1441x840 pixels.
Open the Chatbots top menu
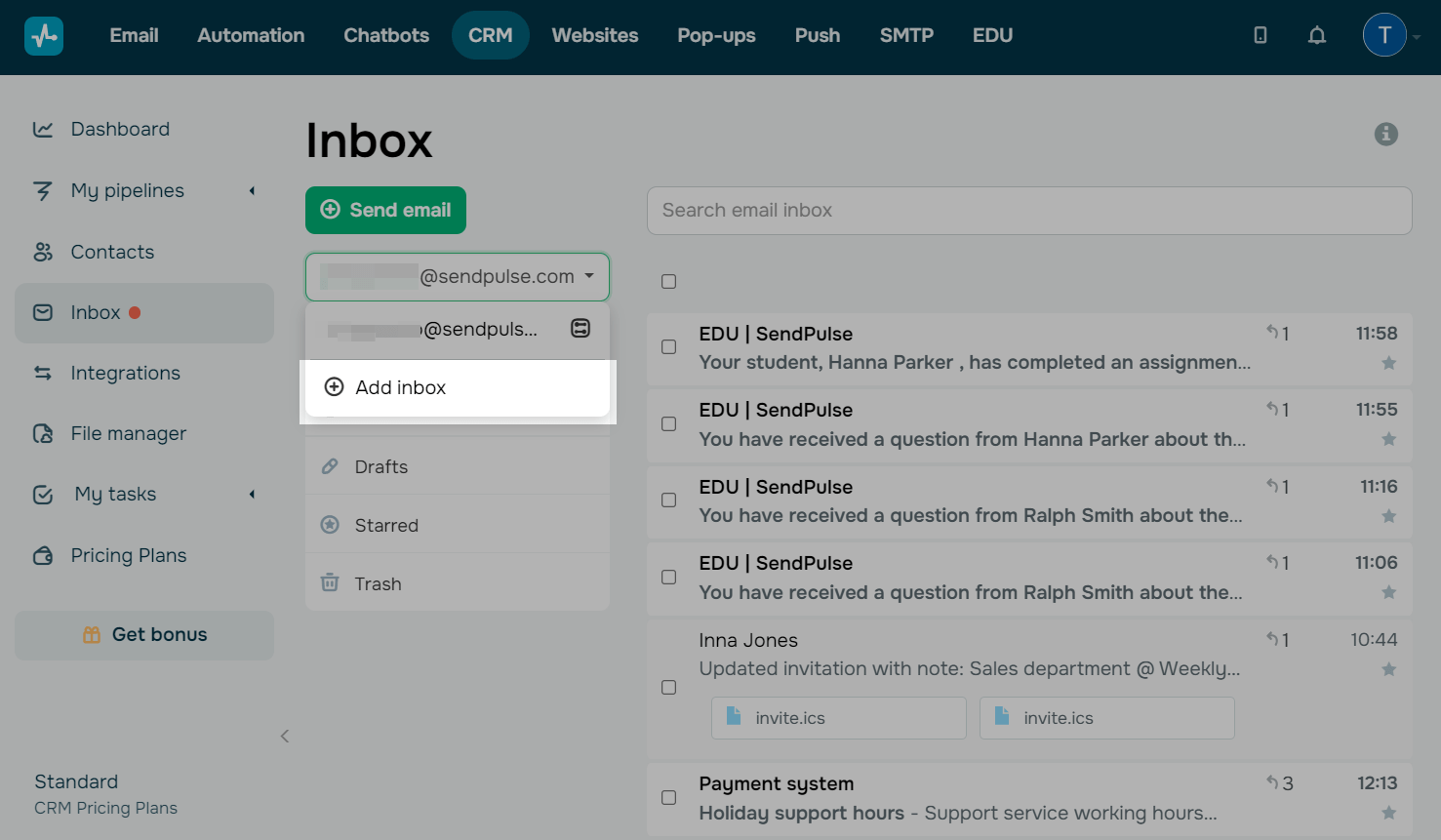pyautogui.click(x=386, y=35)
